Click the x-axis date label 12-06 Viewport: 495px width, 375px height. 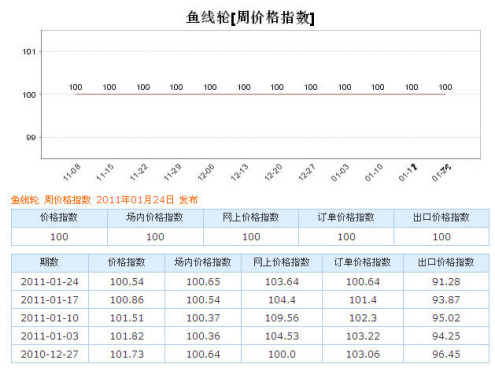click(x=206, y=173)
